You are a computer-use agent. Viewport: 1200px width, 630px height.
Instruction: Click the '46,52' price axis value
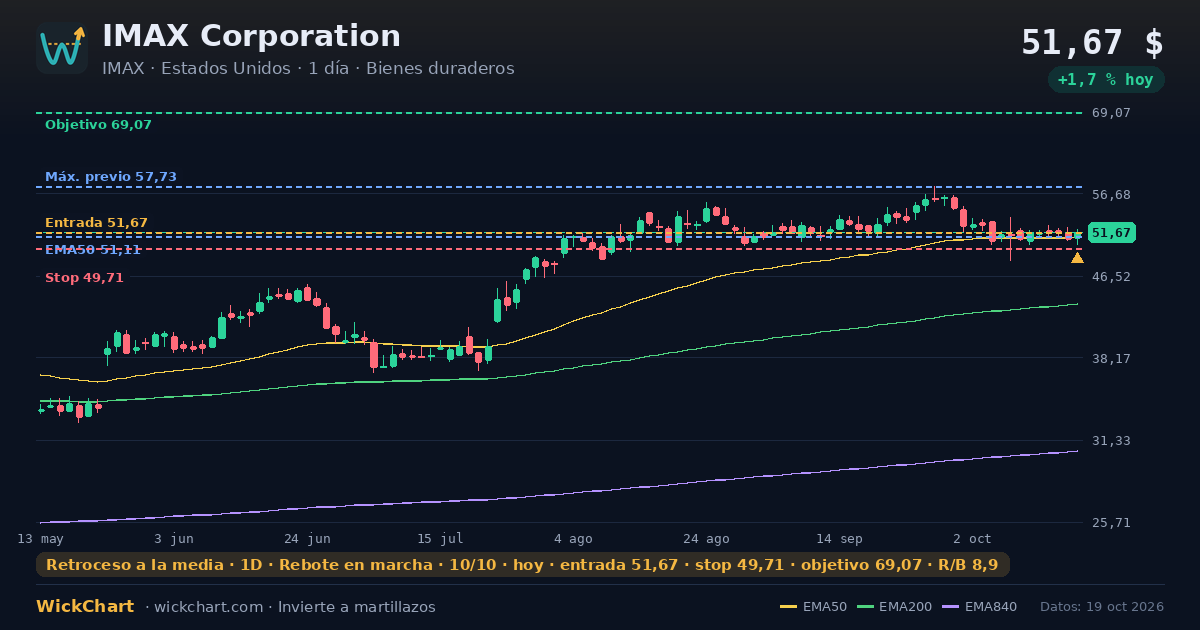(x=1110, y=276)
